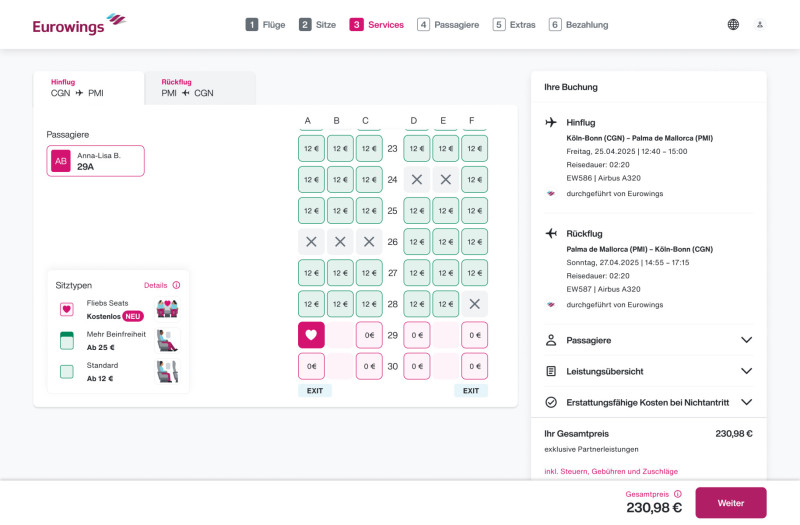Image resolution: width=800 pixels, height=525 pixels.
Task: Expand the Passagiere section in booking summary
Action: 648,340
